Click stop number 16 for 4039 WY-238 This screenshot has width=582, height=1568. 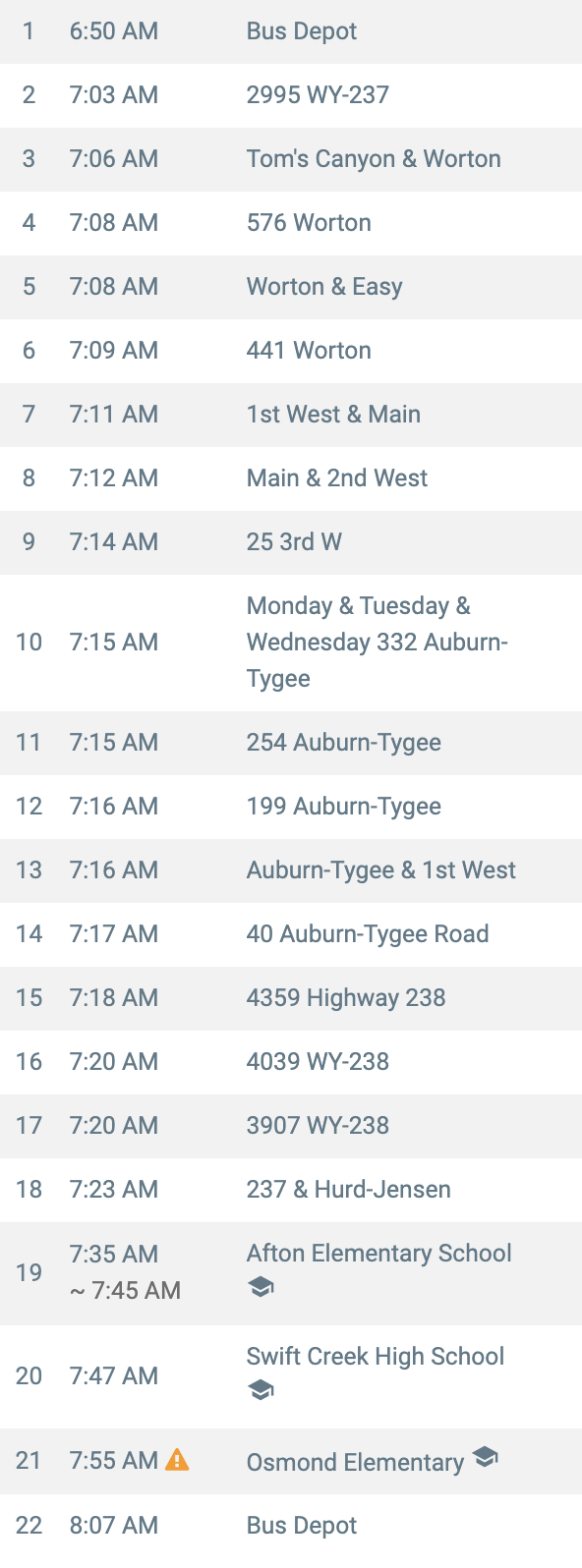point(29,1062)
